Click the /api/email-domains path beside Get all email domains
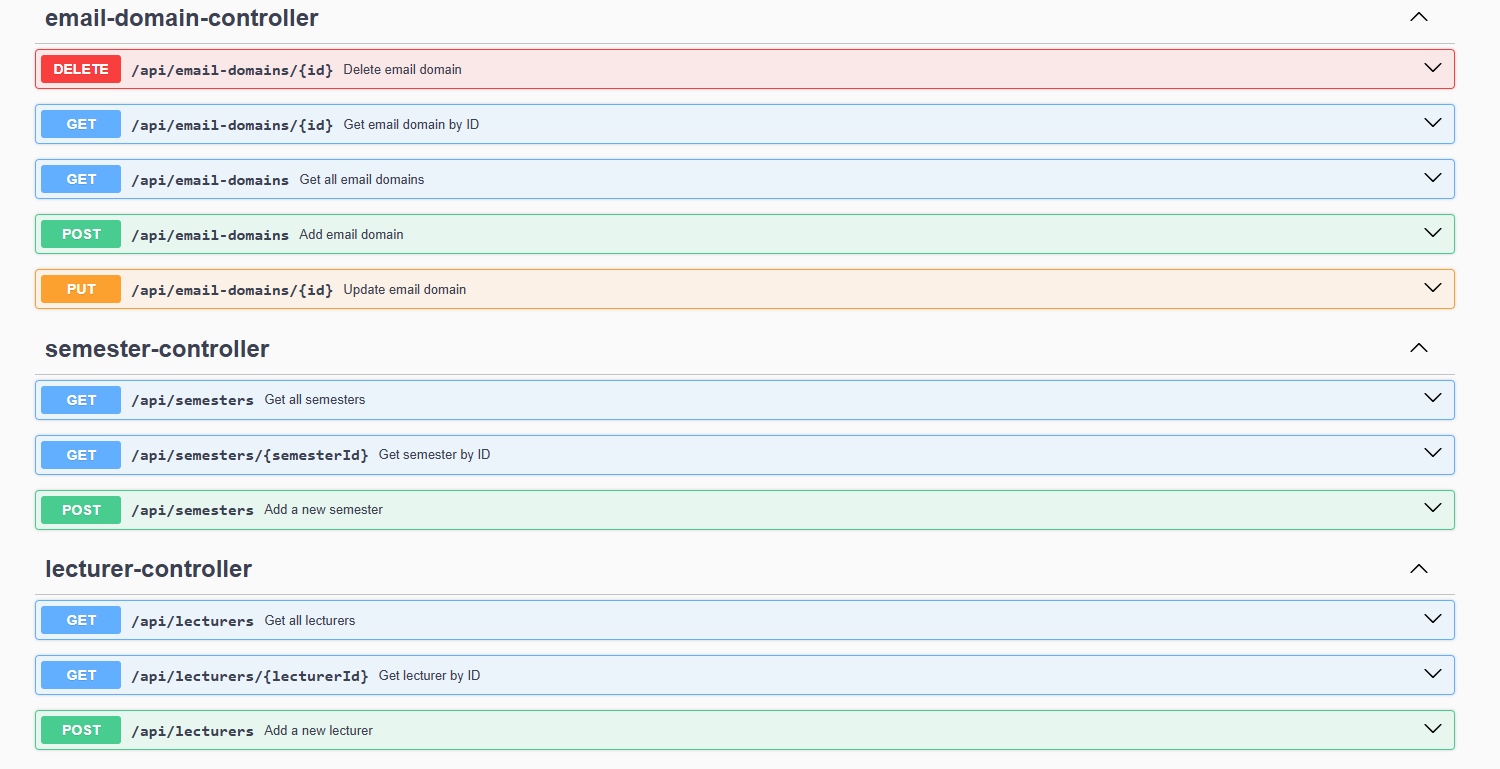The height and width of the screenshot is (769, 1500). (210, 180)
